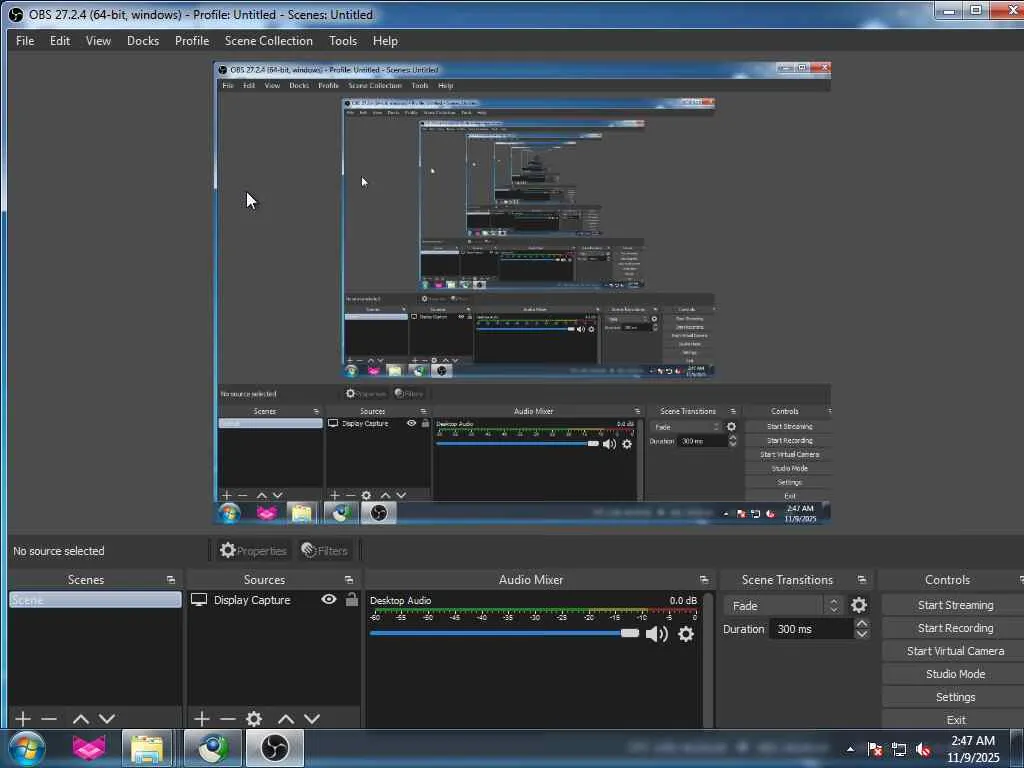Viewport: 1024px width, 768px height.
Task: Open Properties for the source
Action: (253, 551)
